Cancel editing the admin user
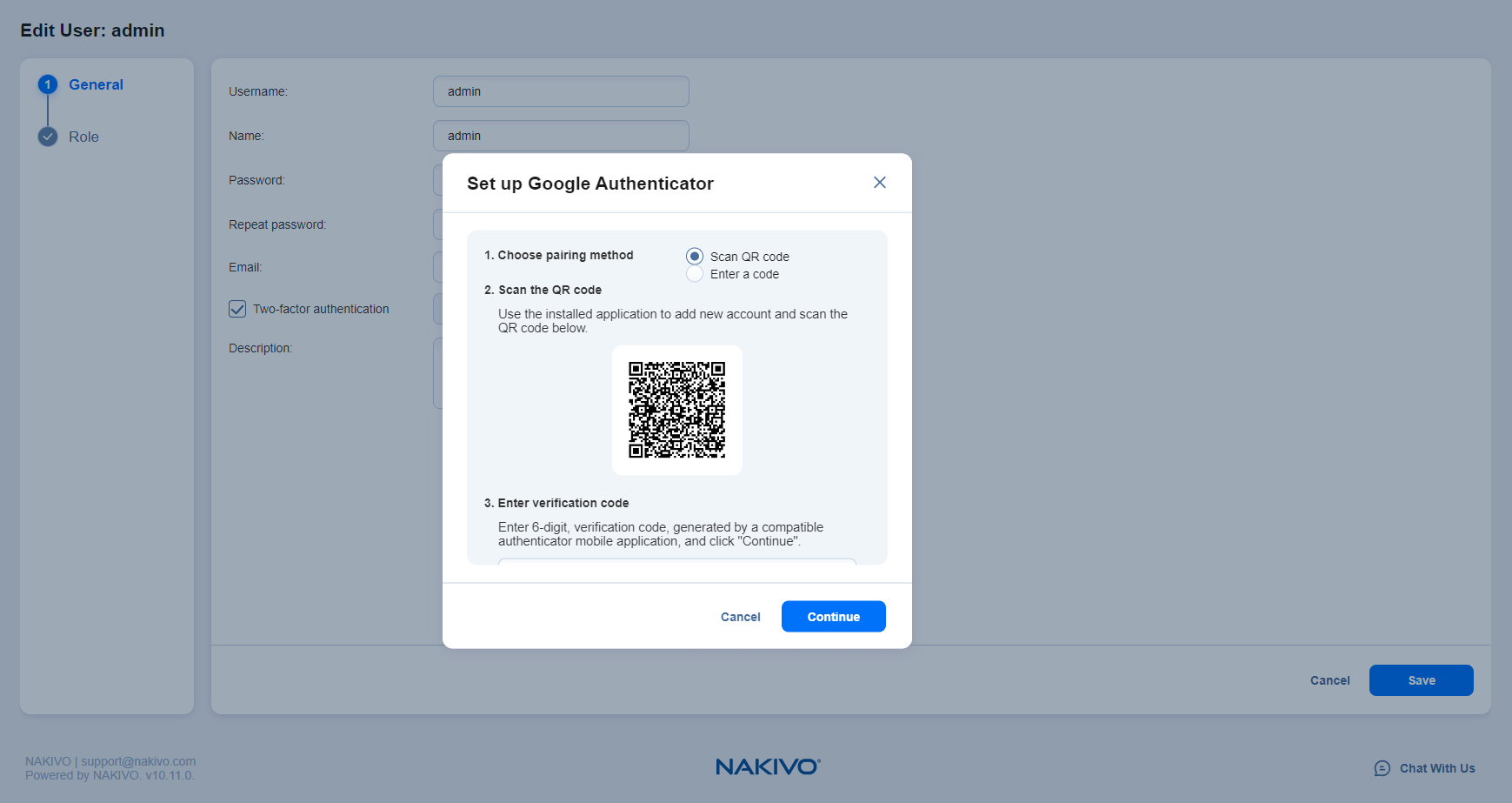The width and height of the screenshot is (1512, 803). (1329, 680)
